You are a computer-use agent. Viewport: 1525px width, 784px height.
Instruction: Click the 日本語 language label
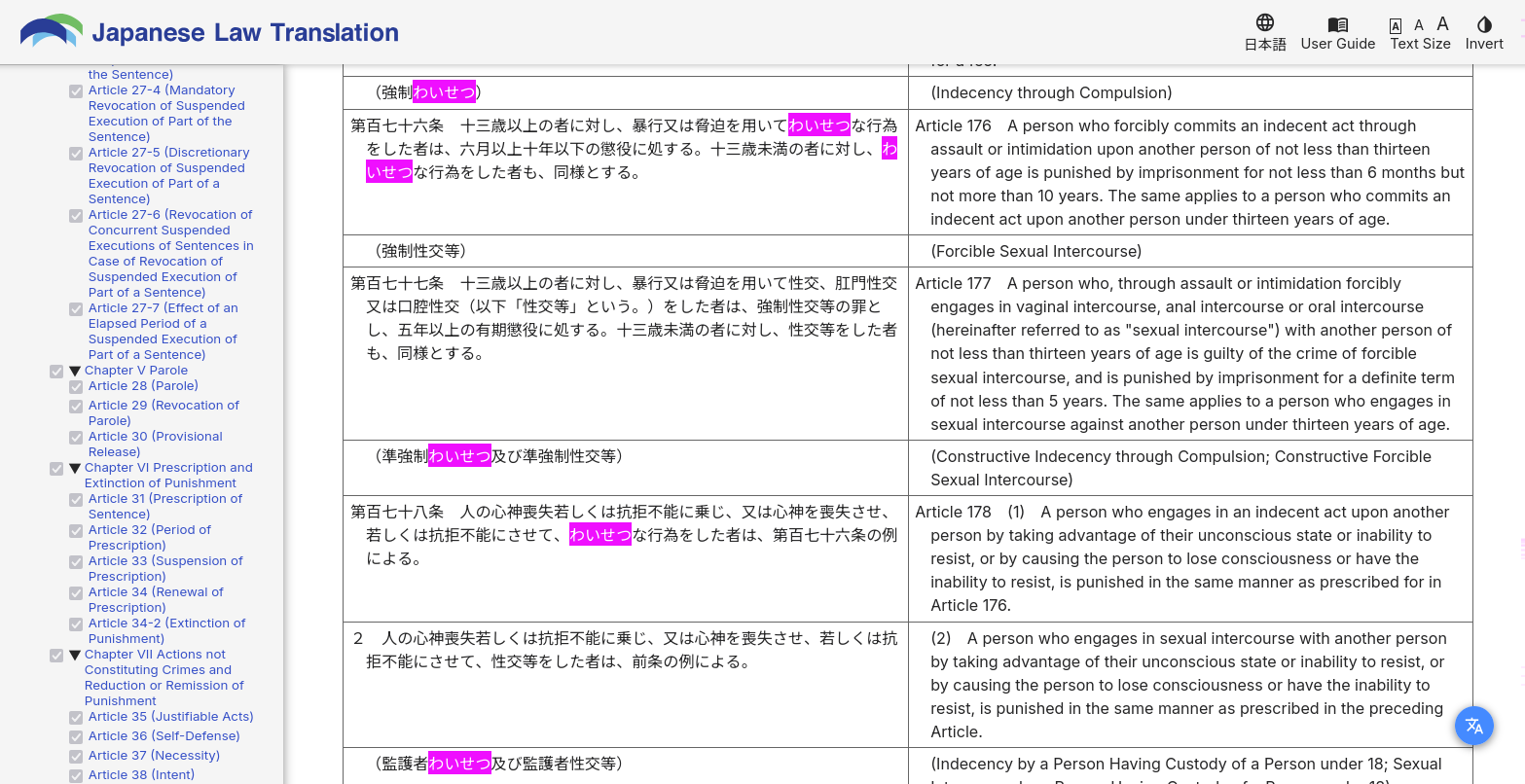(x=1265, y=44)
